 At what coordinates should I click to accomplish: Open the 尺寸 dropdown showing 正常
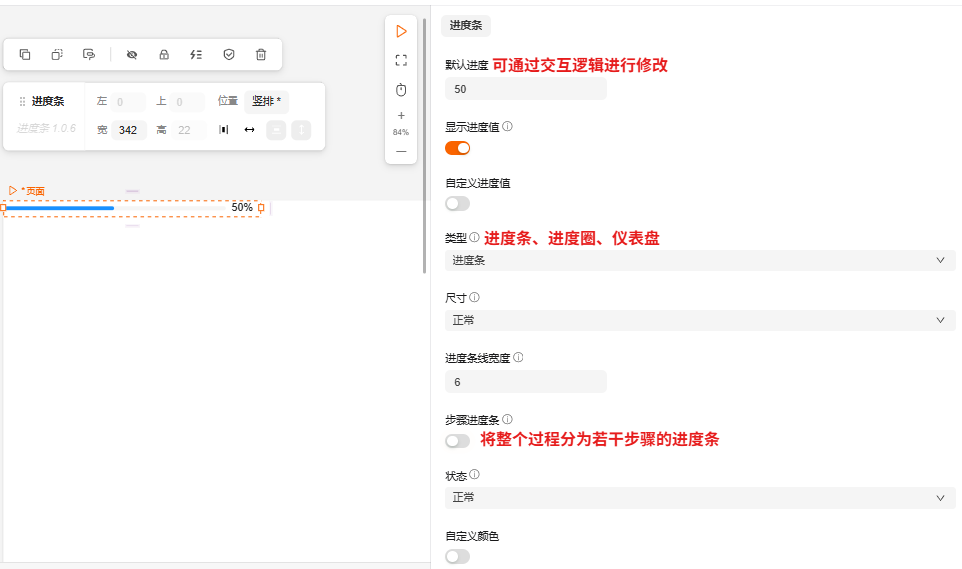(700, 320)
